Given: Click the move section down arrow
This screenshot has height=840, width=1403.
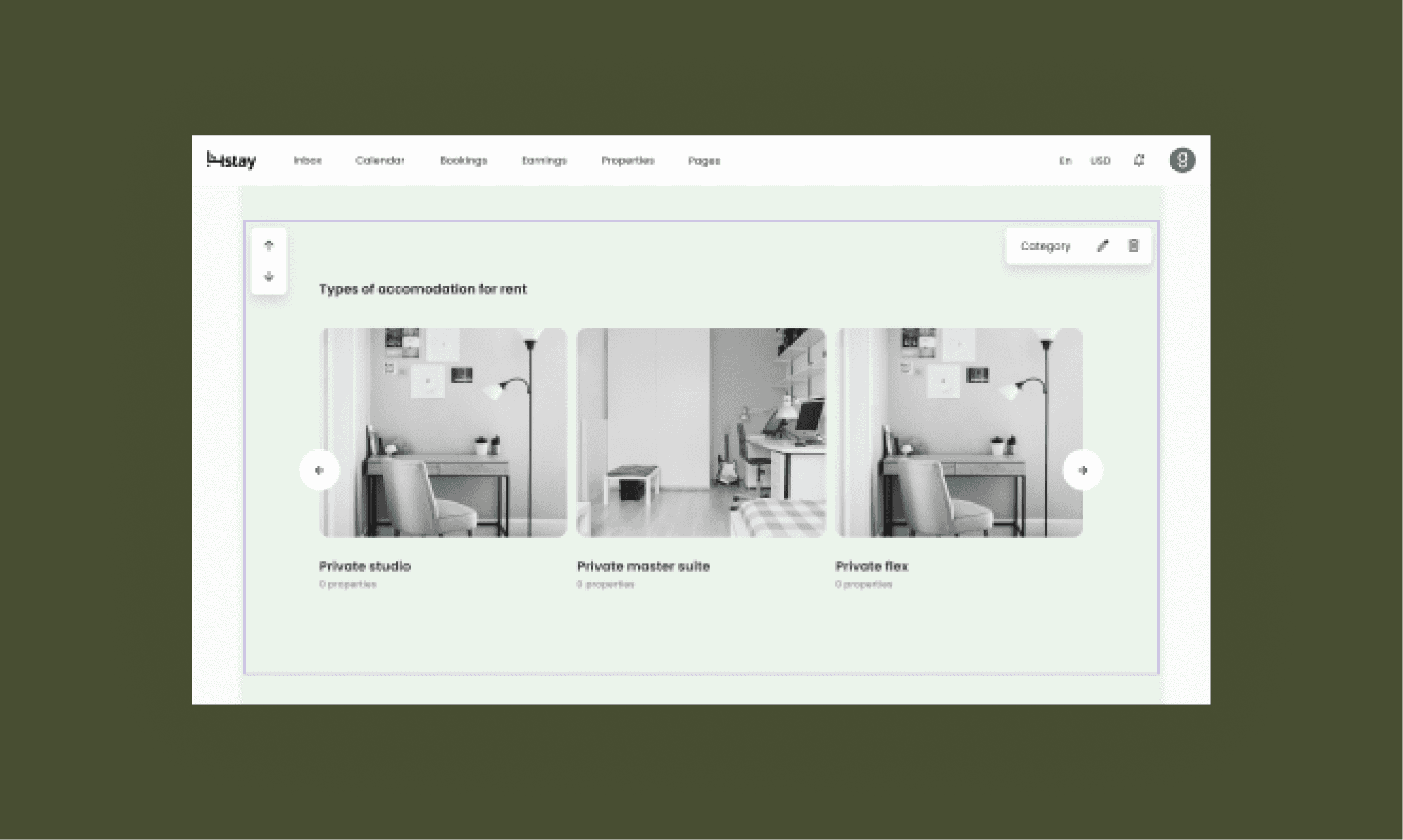Looking at the screenshot, I should pos(268,277).
